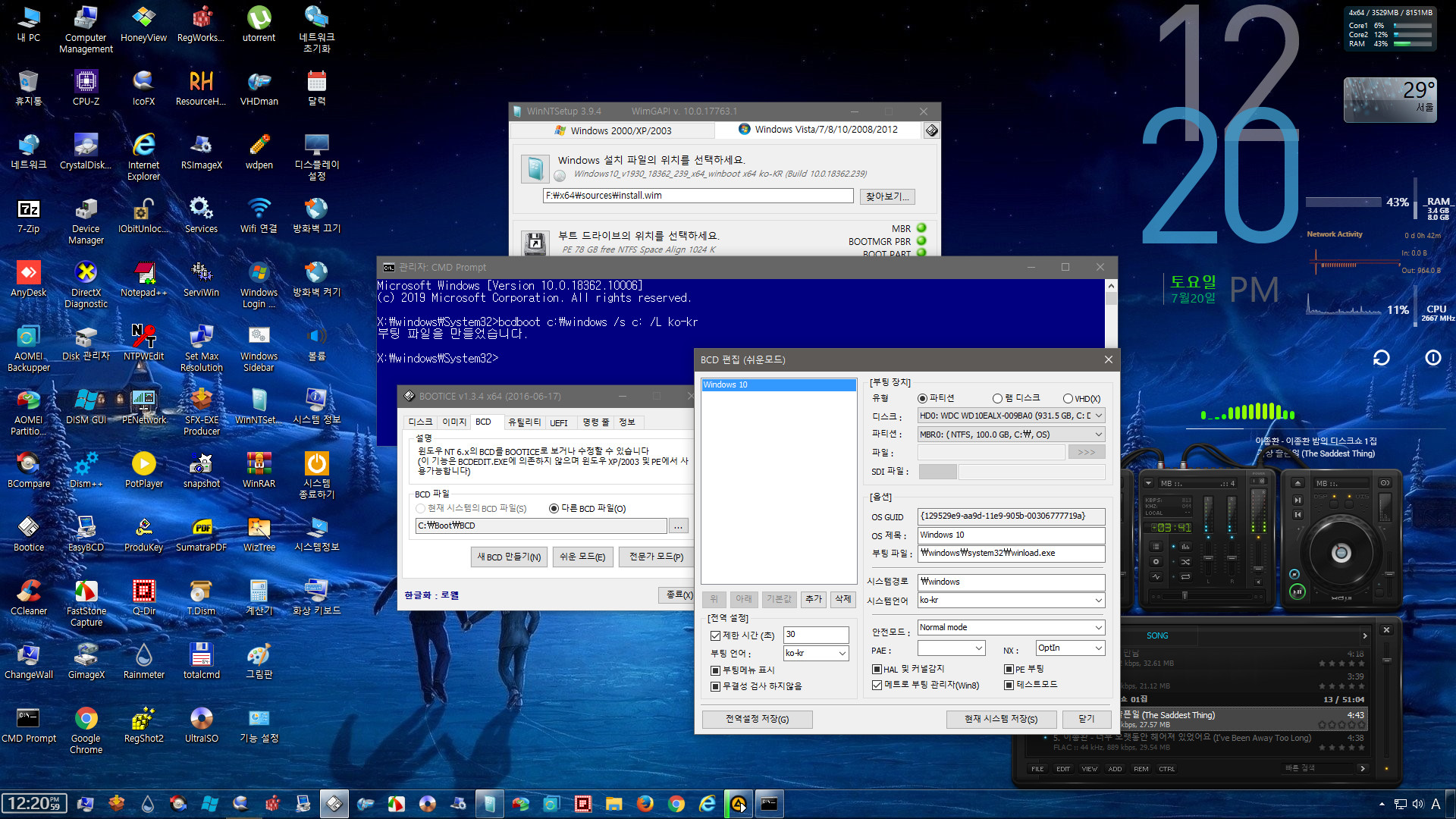Viewport: 1456px width, 819px height.
Task: Open the DISM GUI desktop icon
Action: click(x=86, y=406)
